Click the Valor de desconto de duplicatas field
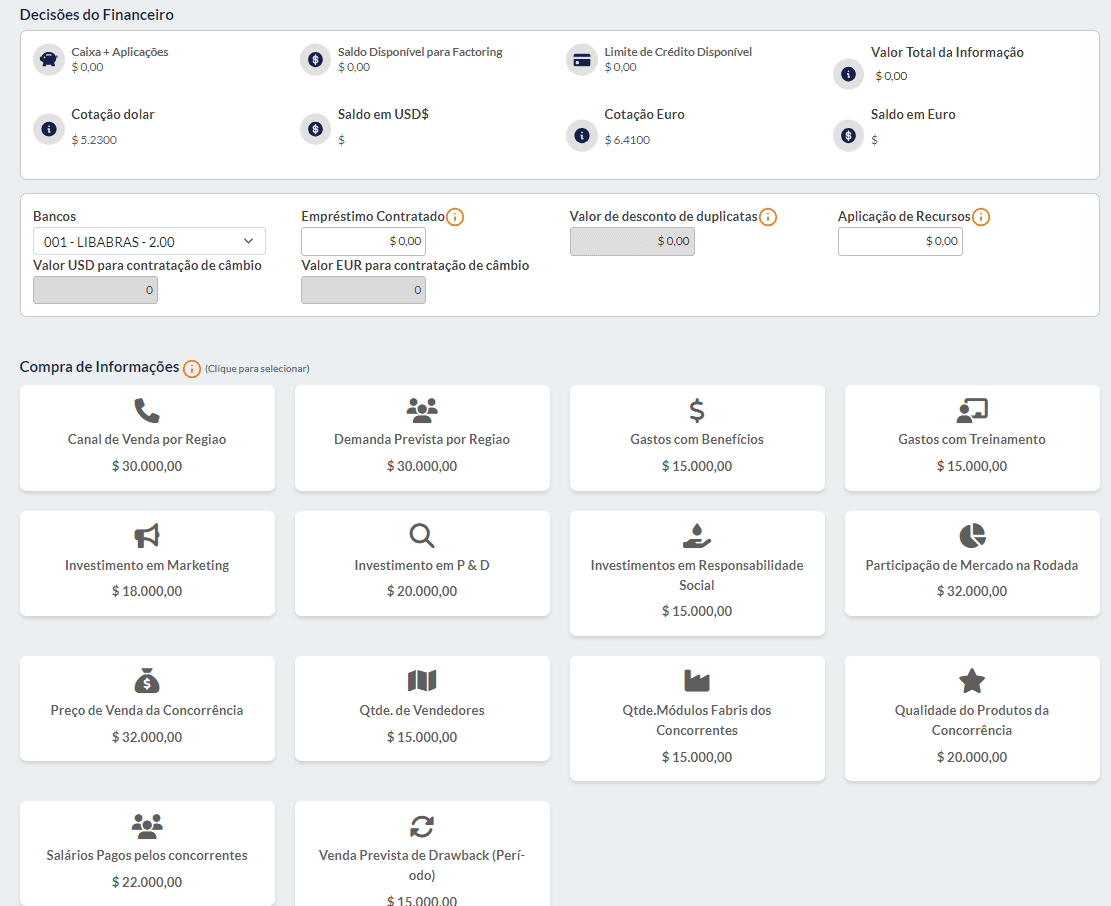 (632, 241)
